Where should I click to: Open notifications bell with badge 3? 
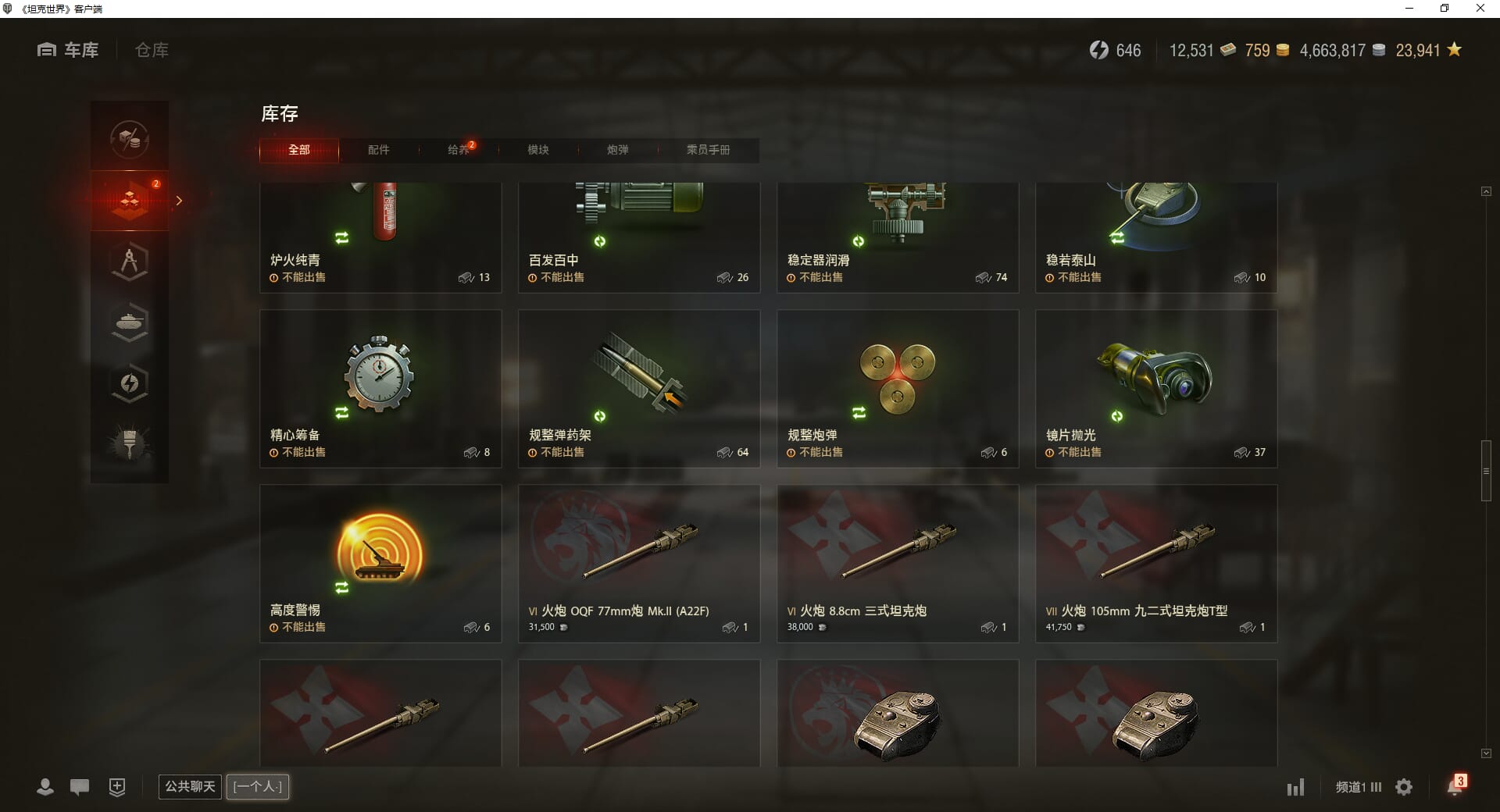1455,786
